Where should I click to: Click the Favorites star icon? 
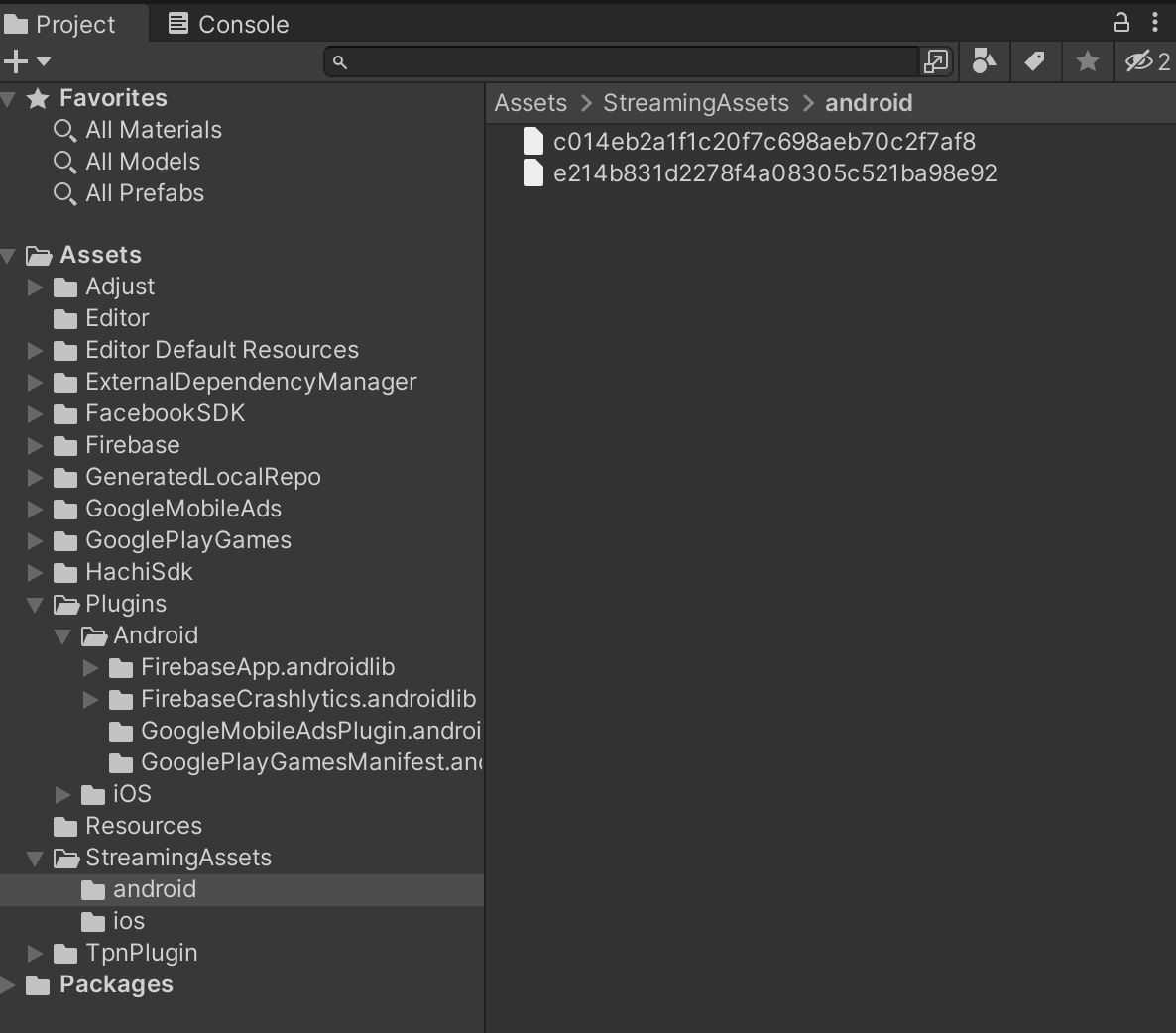(x=38, y=98)
